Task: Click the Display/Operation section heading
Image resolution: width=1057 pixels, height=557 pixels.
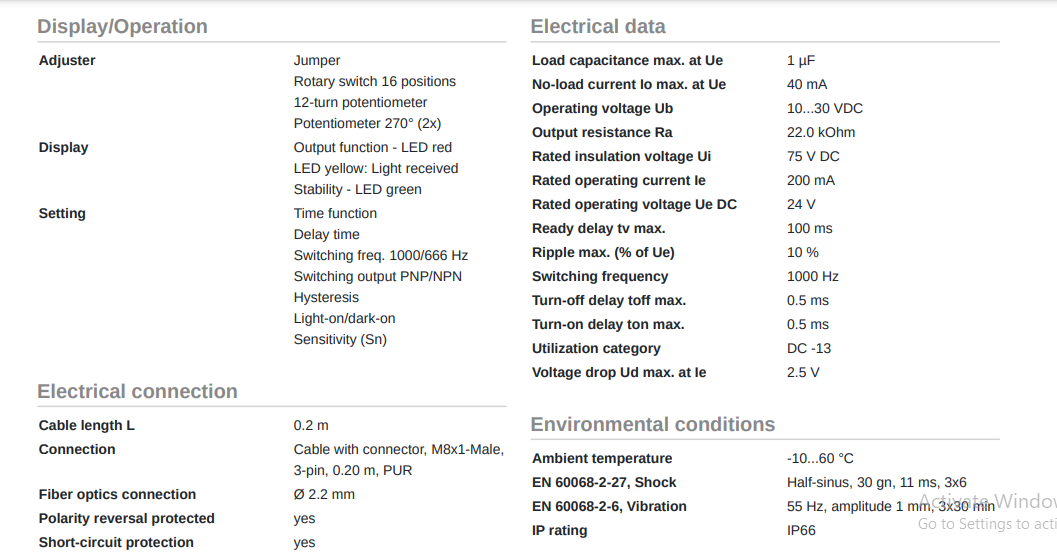Action: pyautogui.click(x=122, y=26)
